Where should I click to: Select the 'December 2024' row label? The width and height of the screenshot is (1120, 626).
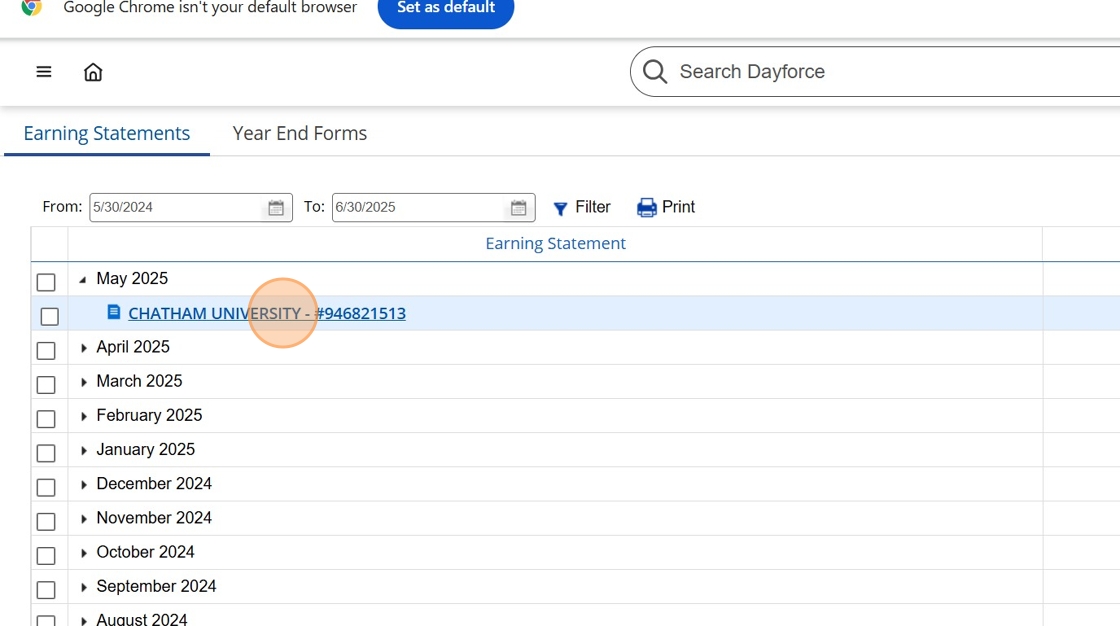click(154, 484)
